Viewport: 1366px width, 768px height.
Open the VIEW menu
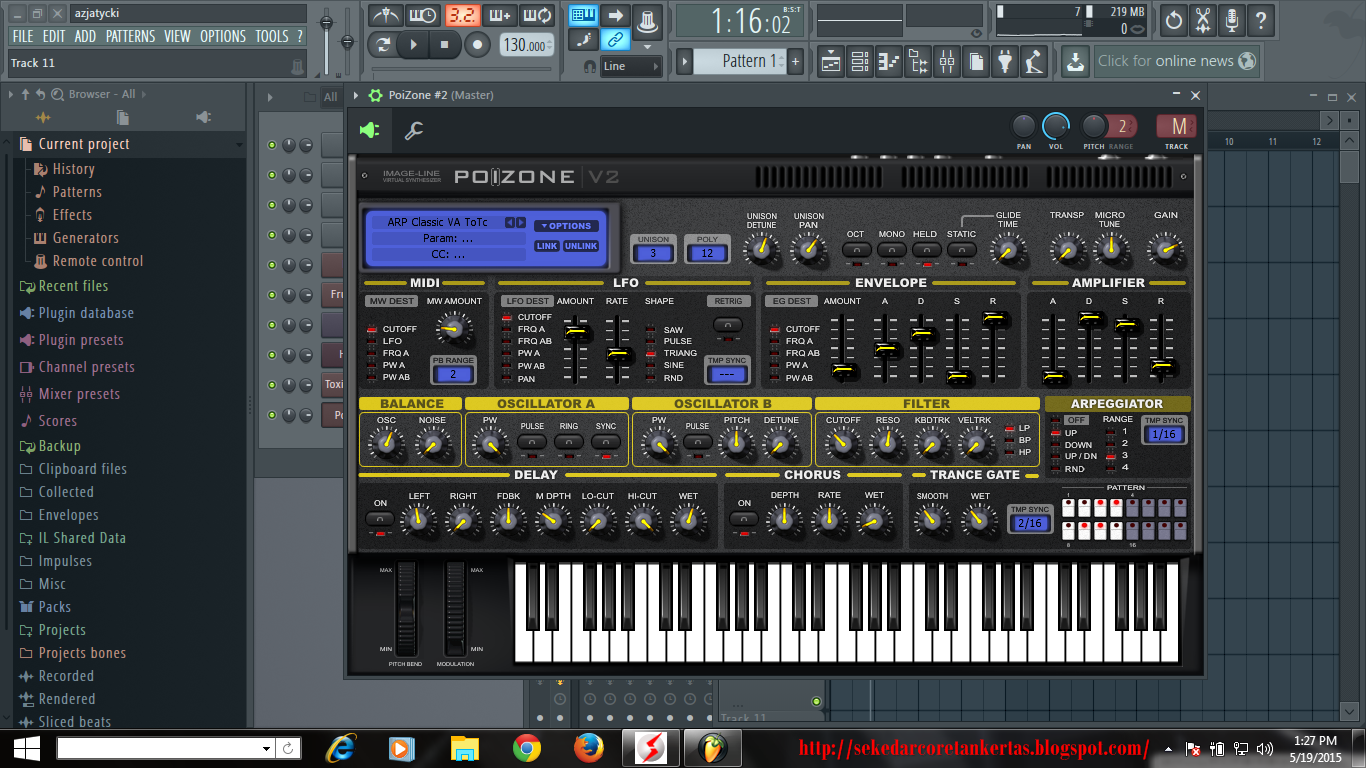[177, 36]
